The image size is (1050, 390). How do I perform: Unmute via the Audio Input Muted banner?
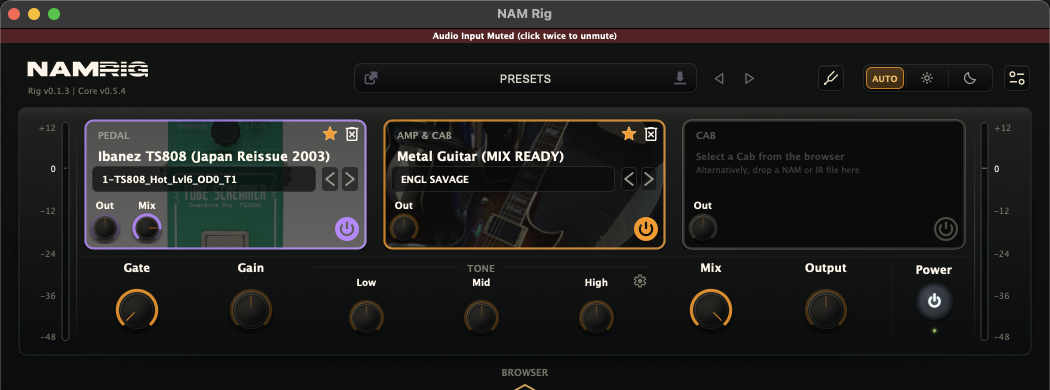tap(525, 36)
